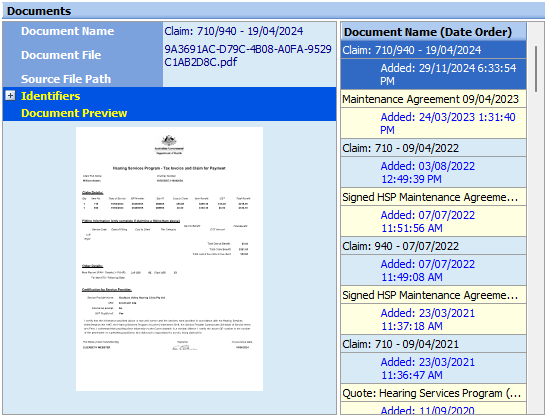Click Added: 07/07/2022 11:51:56 AM row
The width and height of the screenshot is (547, 417).
point(434,221)
